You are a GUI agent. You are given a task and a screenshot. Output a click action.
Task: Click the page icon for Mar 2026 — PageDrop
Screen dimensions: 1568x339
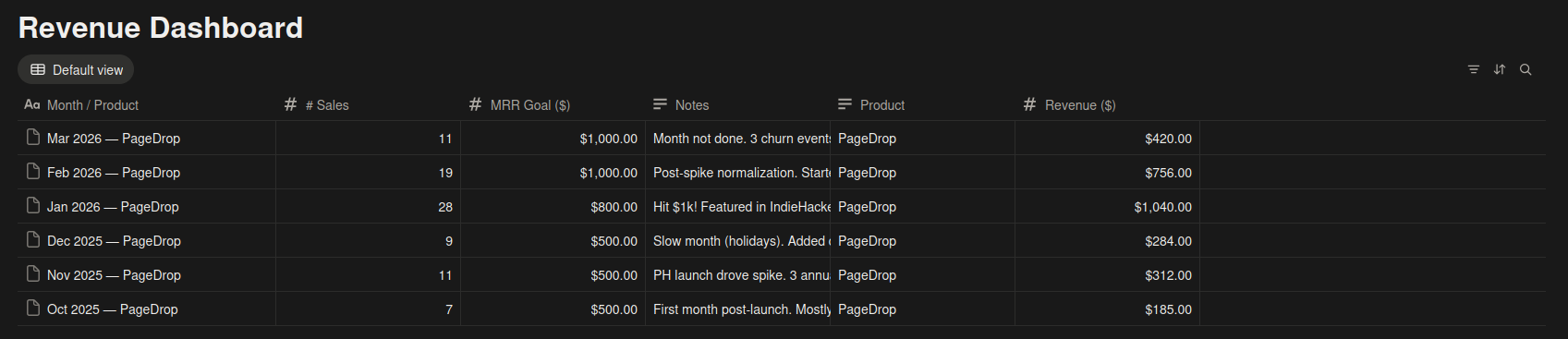click(33, 138)
